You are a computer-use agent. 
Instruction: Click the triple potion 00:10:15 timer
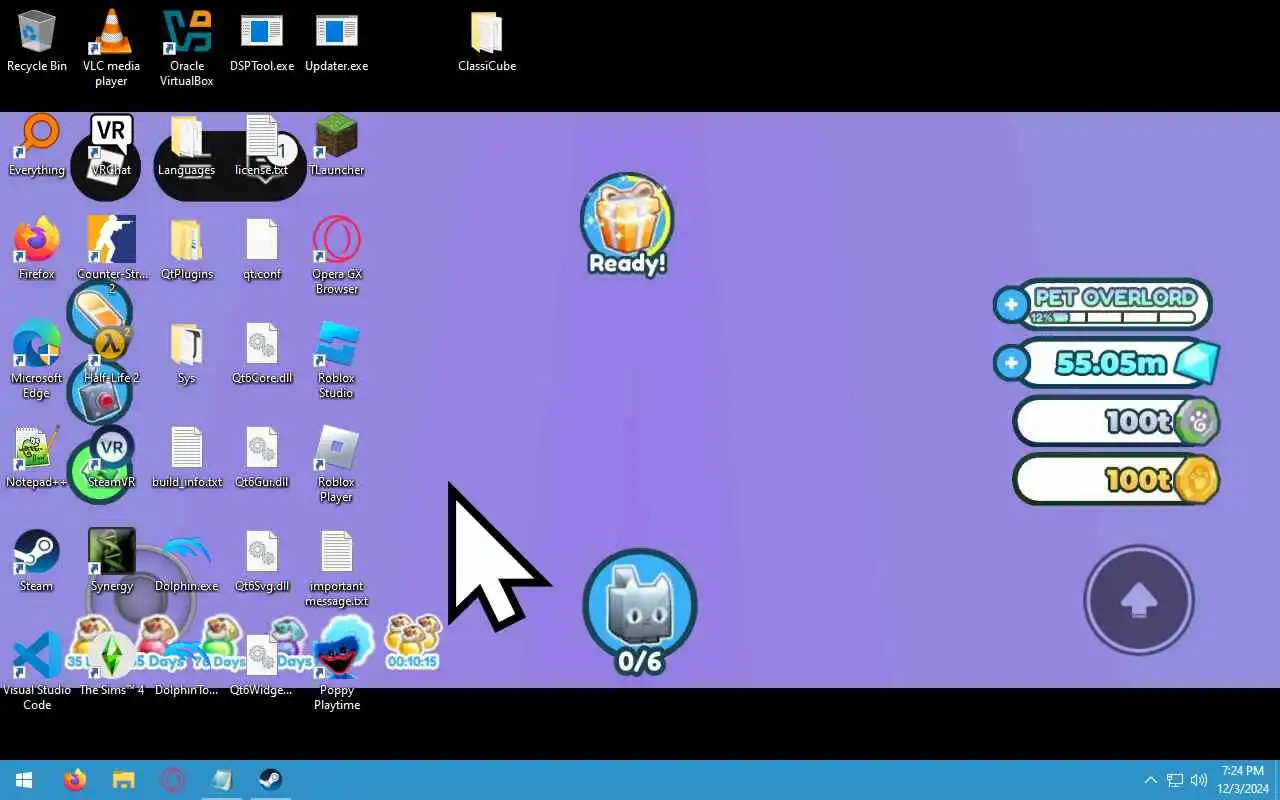point(413,642)
